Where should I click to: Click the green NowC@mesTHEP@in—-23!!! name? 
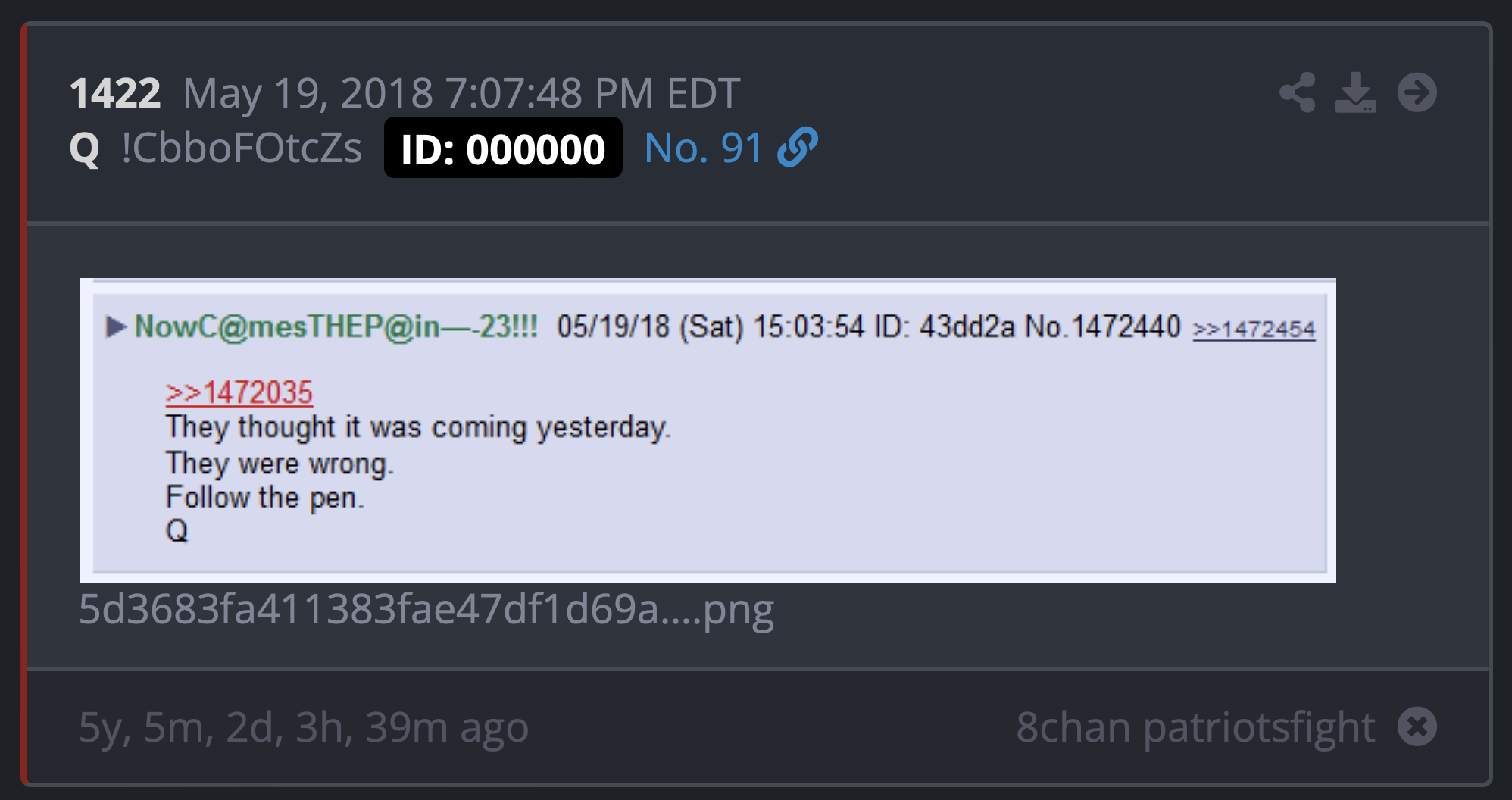click(336, 327)
